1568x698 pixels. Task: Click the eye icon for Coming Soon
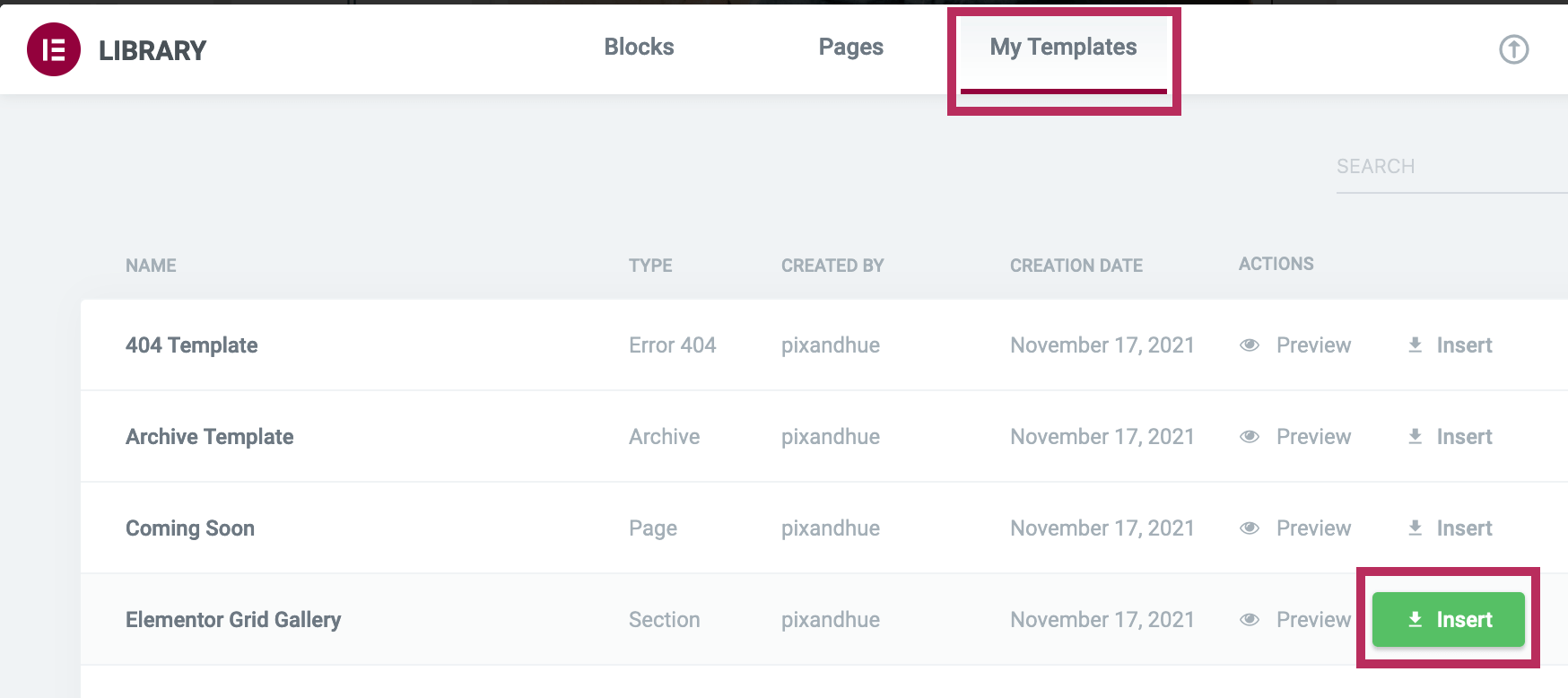[x=1250, y=528]
